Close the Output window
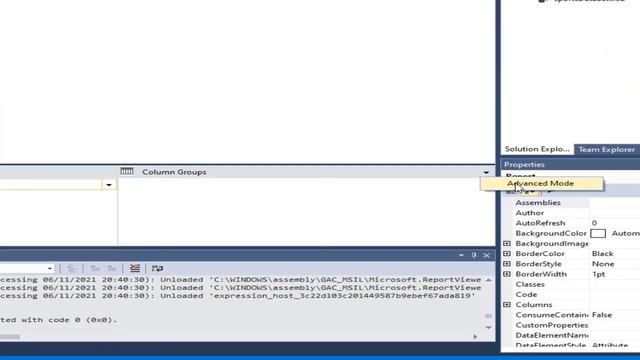Screen dimensions: 640x360 coord(487,256)
